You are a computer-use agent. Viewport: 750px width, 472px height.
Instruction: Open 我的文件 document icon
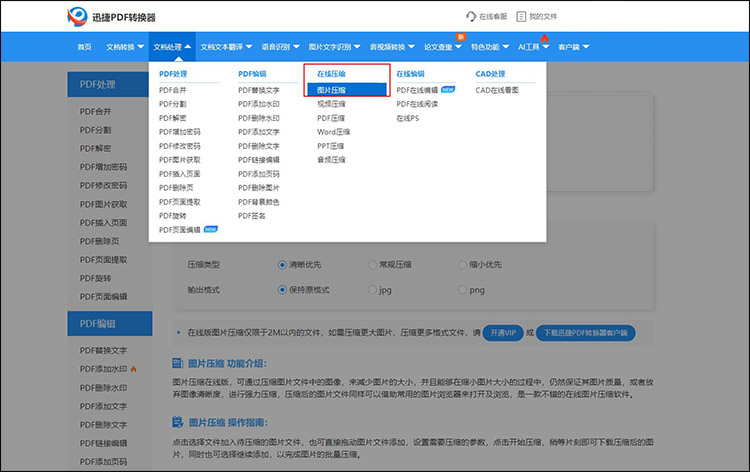coord(521,16)
